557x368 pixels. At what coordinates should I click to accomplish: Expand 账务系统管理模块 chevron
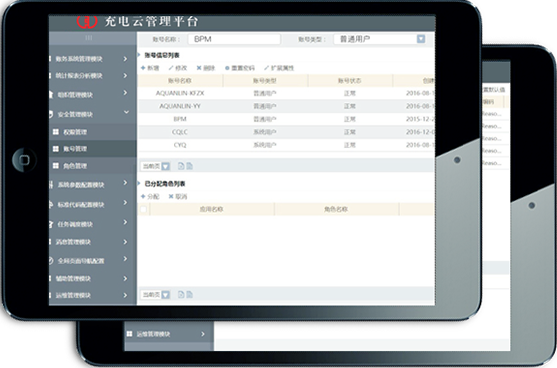(125, 59)
